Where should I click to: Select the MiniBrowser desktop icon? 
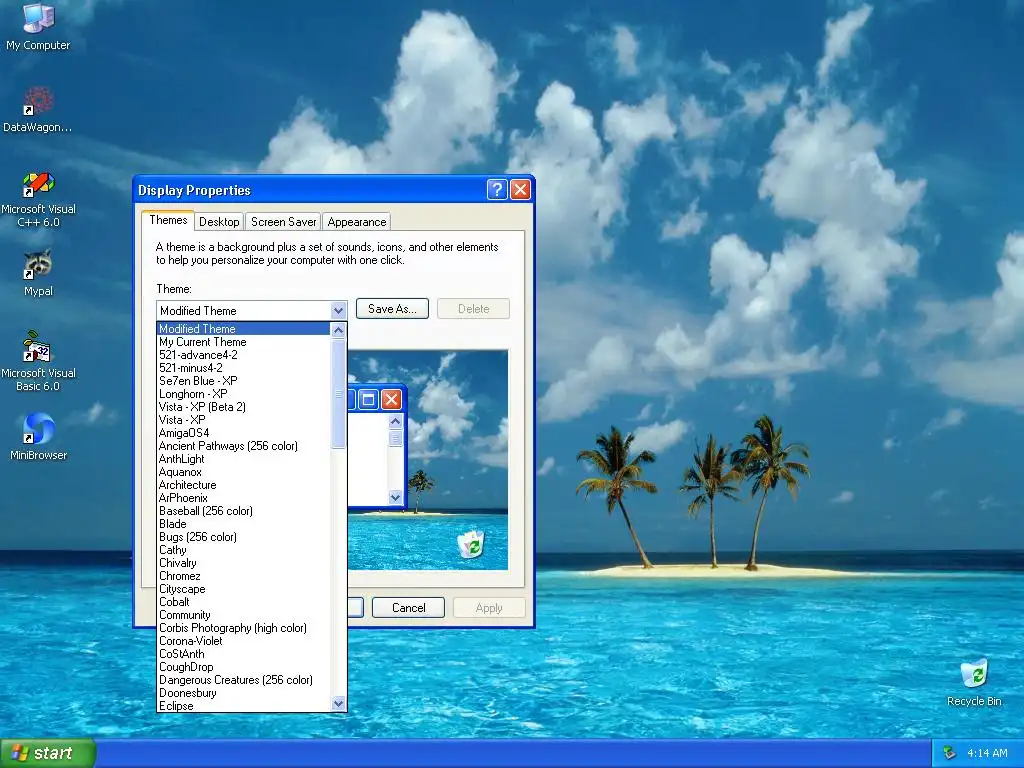(x=38, y=436)
